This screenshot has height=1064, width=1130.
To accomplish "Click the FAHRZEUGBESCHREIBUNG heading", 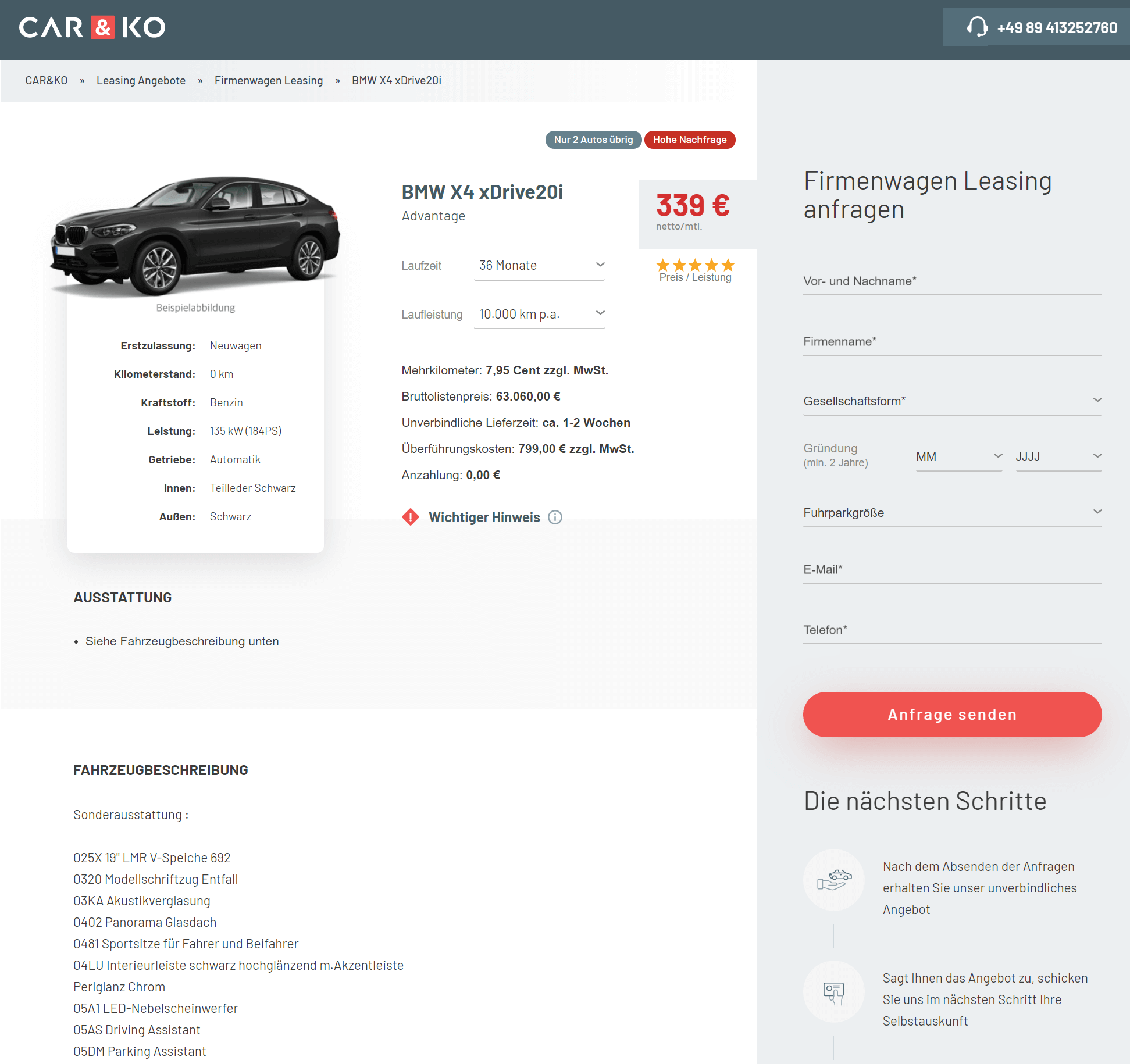I will pos(161,770).
